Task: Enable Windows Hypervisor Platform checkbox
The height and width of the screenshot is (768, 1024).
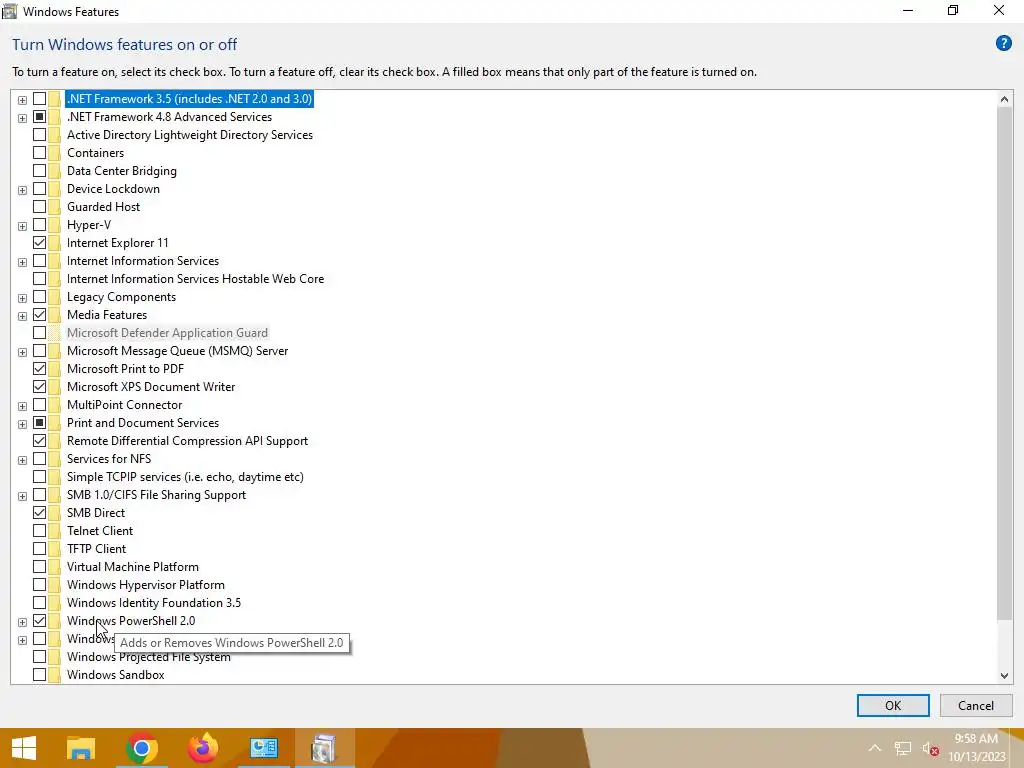Action: click(x=39, y=584)
